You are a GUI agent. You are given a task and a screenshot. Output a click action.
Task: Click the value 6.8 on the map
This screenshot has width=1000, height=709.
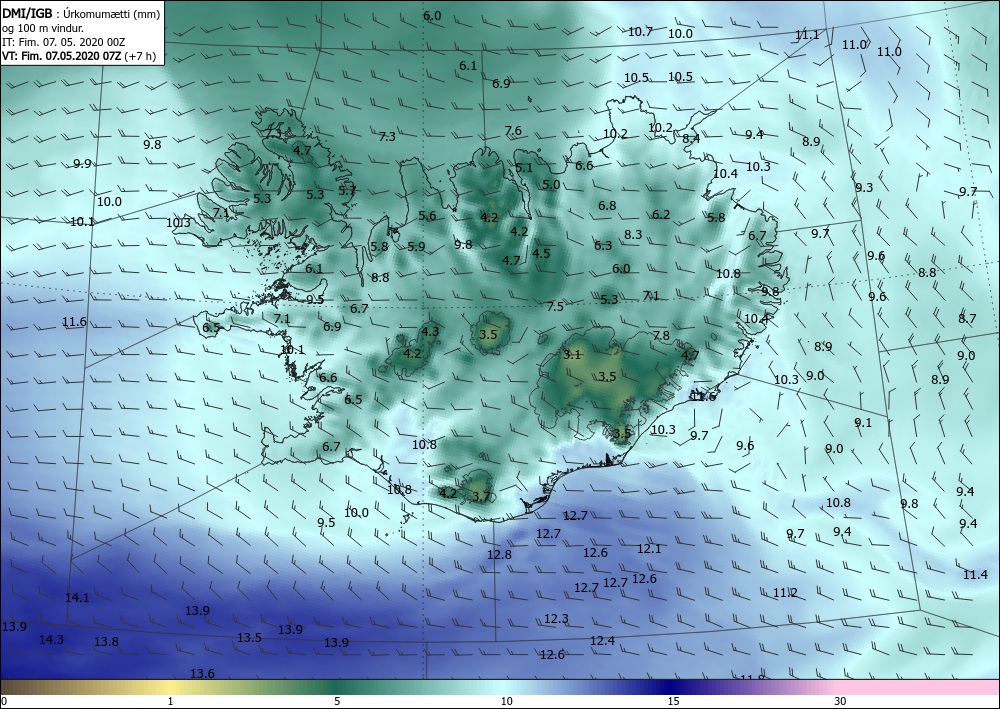607,205
